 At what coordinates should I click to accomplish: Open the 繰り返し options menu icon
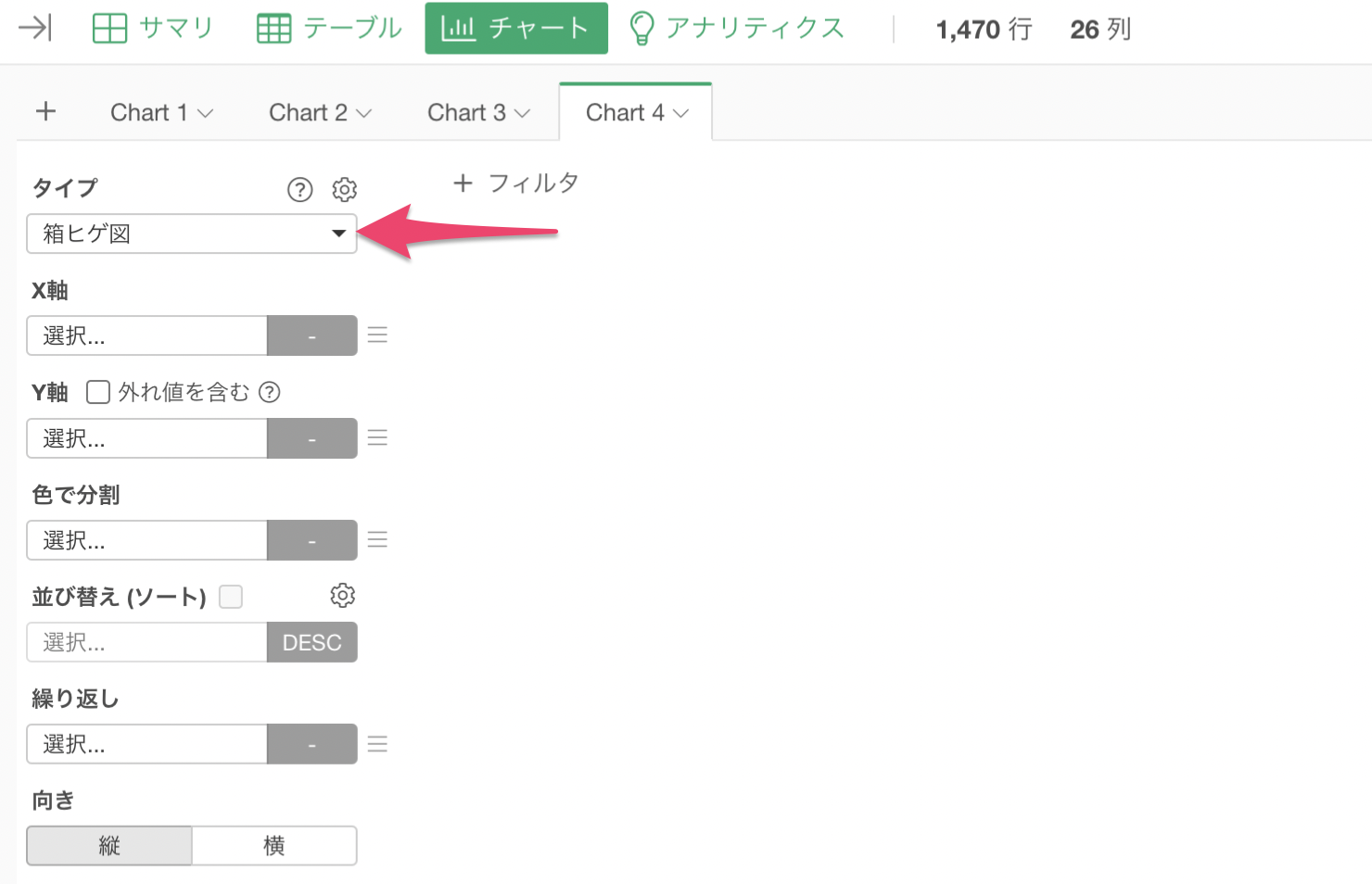[377, 744]
